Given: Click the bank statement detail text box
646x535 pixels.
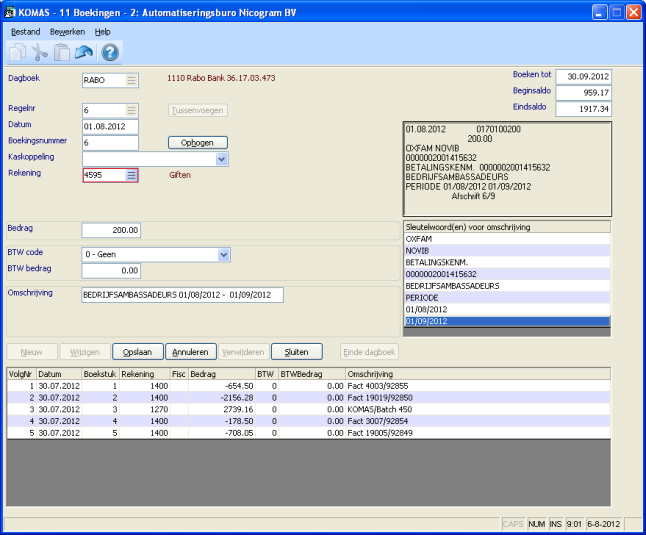Looking at the screenshot, I should pyautogui.click(x=507, y=169).
